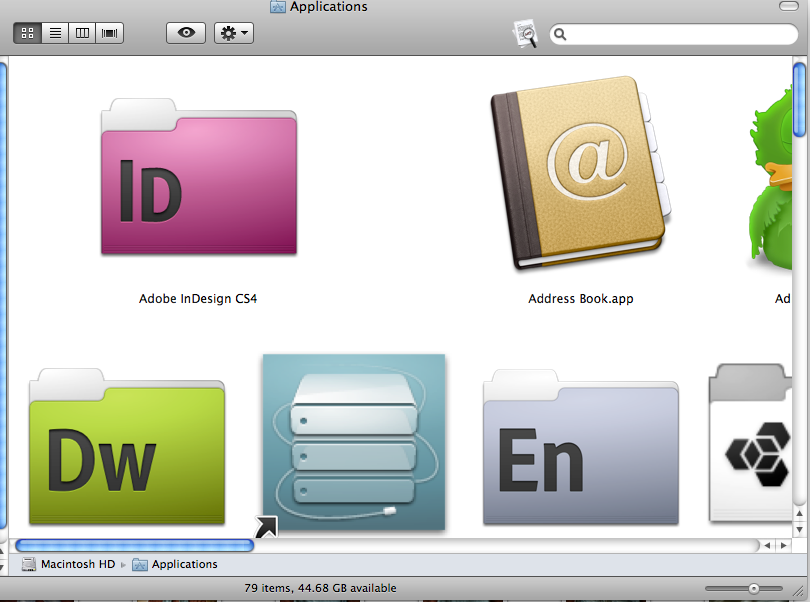Click the magnifying glass in search field

click(560, 34)
